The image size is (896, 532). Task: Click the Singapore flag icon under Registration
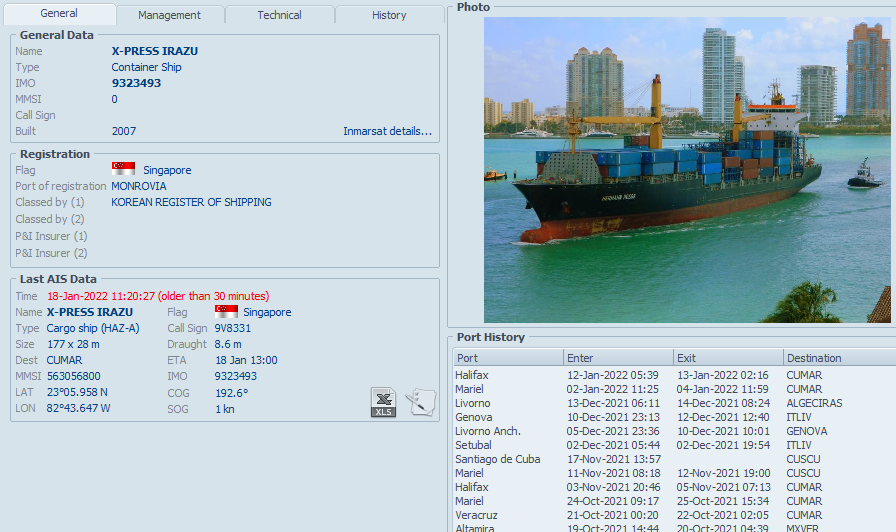pos(123,169)
